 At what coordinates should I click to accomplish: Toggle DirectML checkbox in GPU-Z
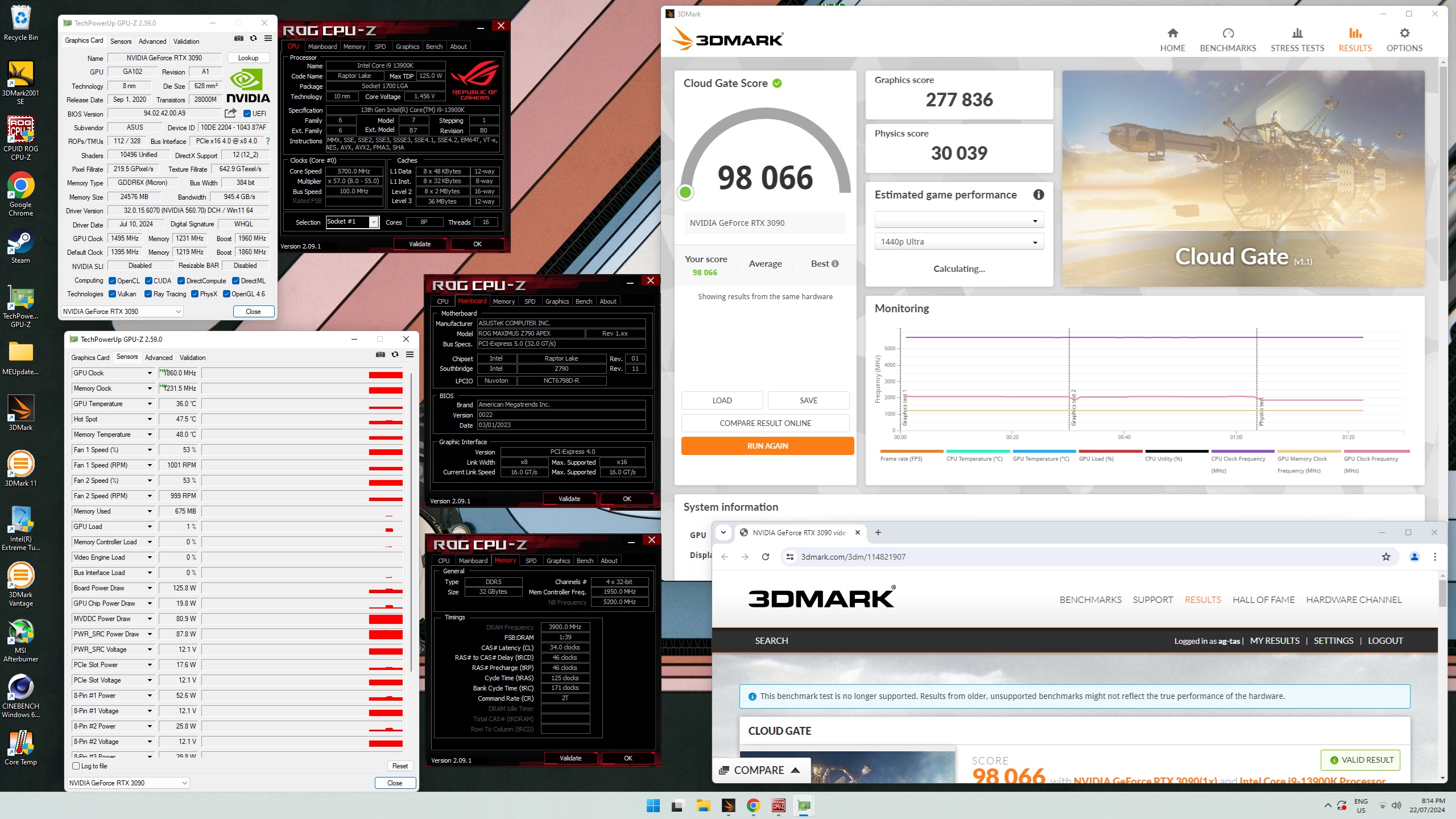[x=235, y=280]
